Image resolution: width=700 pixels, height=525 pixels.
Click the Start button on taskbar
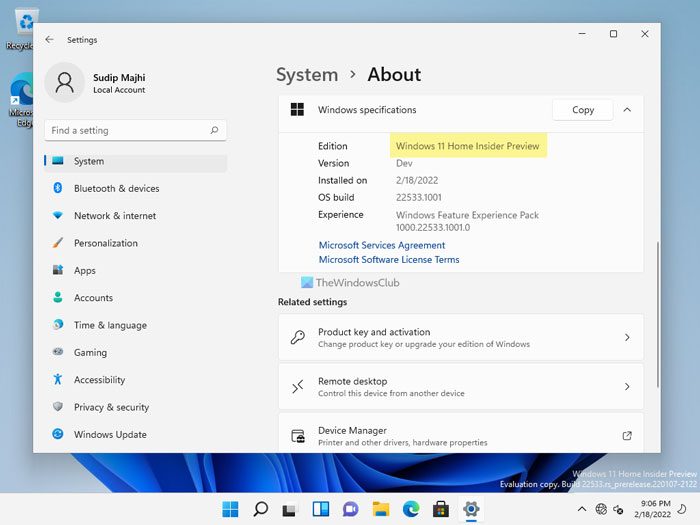pos(231,509)
